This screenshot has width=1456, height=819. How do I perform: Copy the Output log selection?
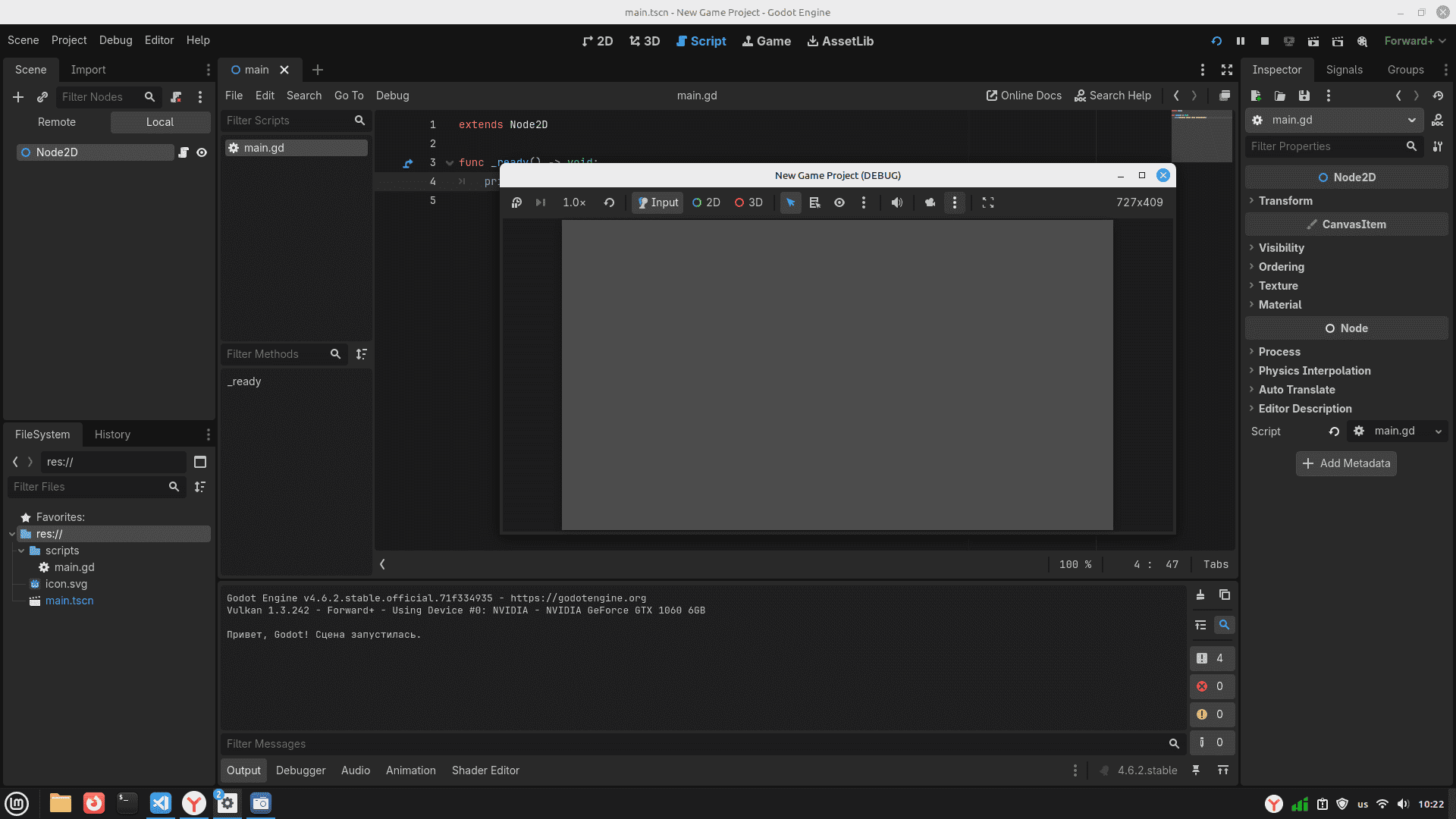tap(1225, 595)
